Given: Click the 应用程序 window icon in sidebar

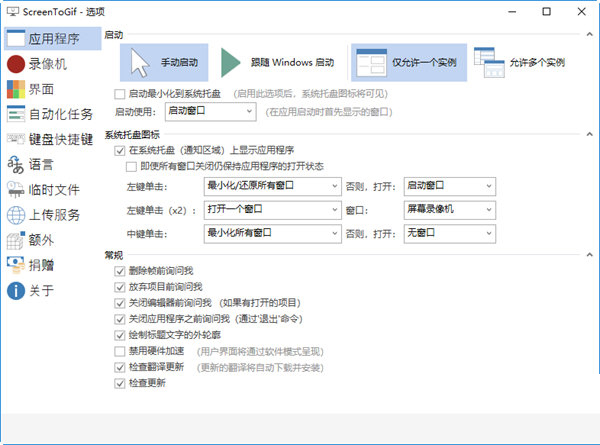Looking at the screenshot, I should pyautogui.click(x=16, y=39).
